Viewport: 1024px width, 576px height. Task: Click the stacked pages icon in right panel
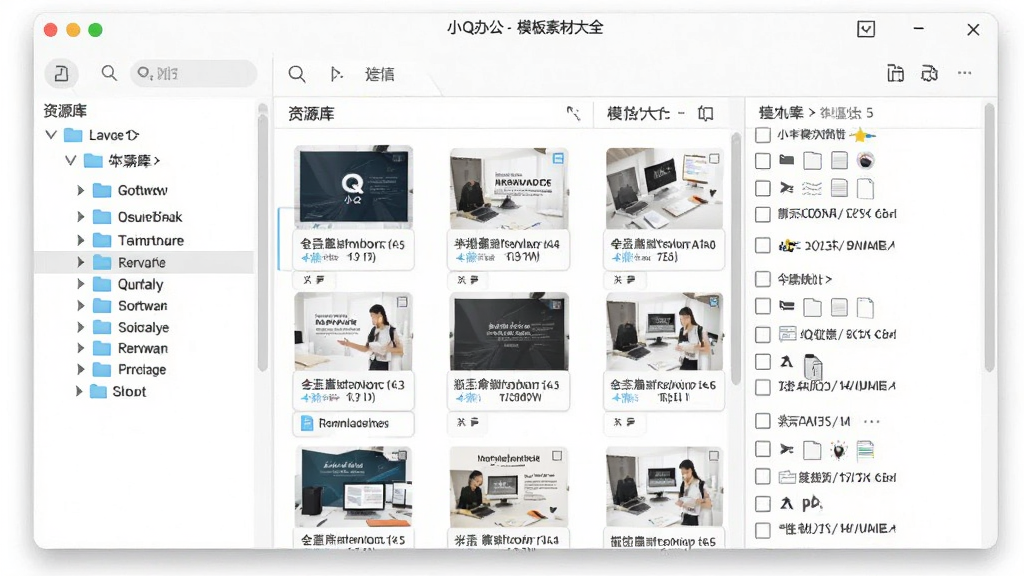812,366
